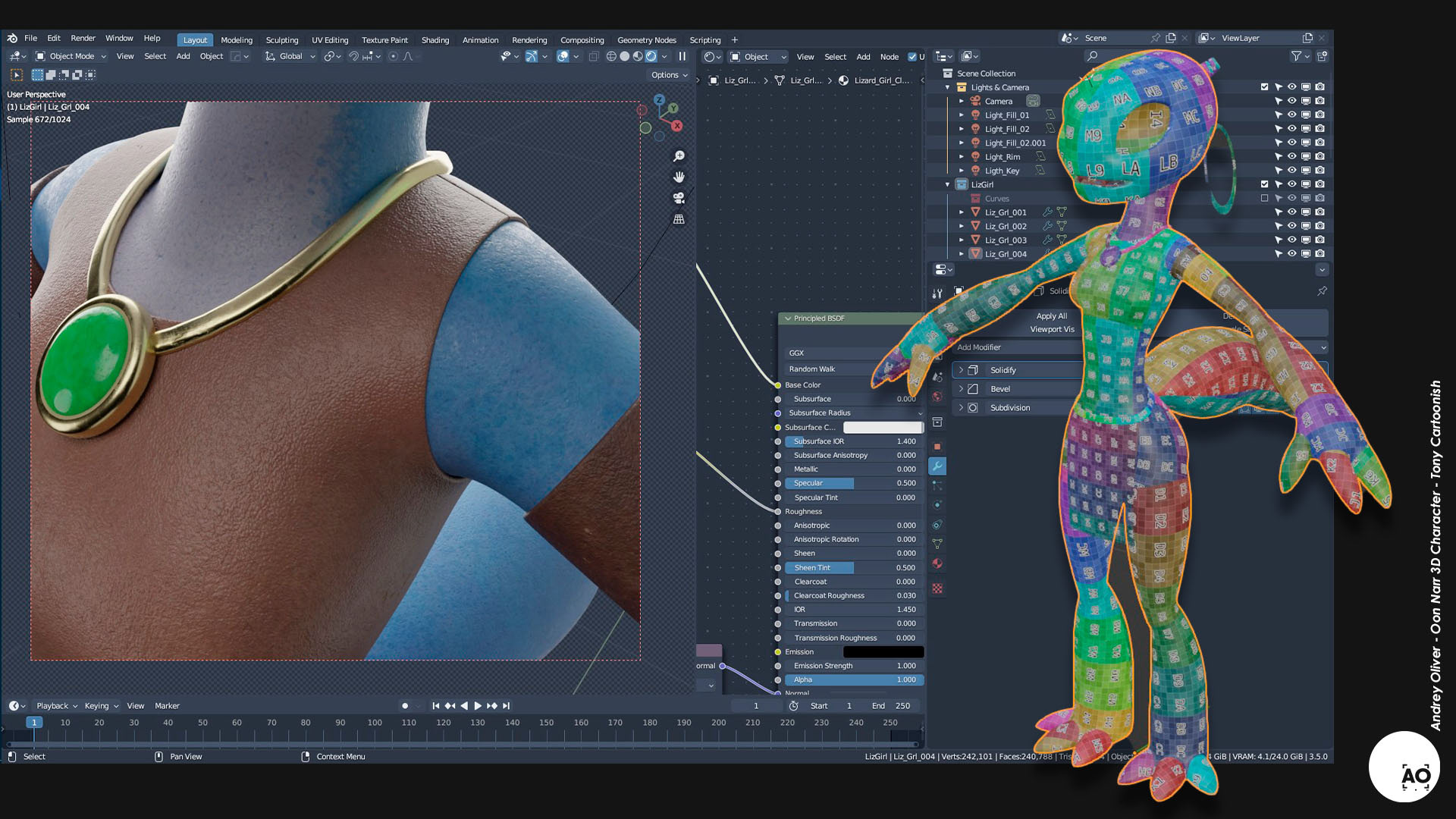Expand the Bevel modifier panel
1456x819 pixels.
pyautogui.click(x=962, y=389)
